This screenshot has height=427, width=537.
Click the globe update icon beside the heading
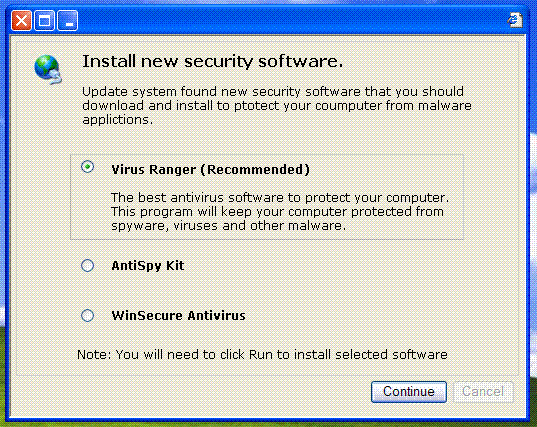pos(48,69)
